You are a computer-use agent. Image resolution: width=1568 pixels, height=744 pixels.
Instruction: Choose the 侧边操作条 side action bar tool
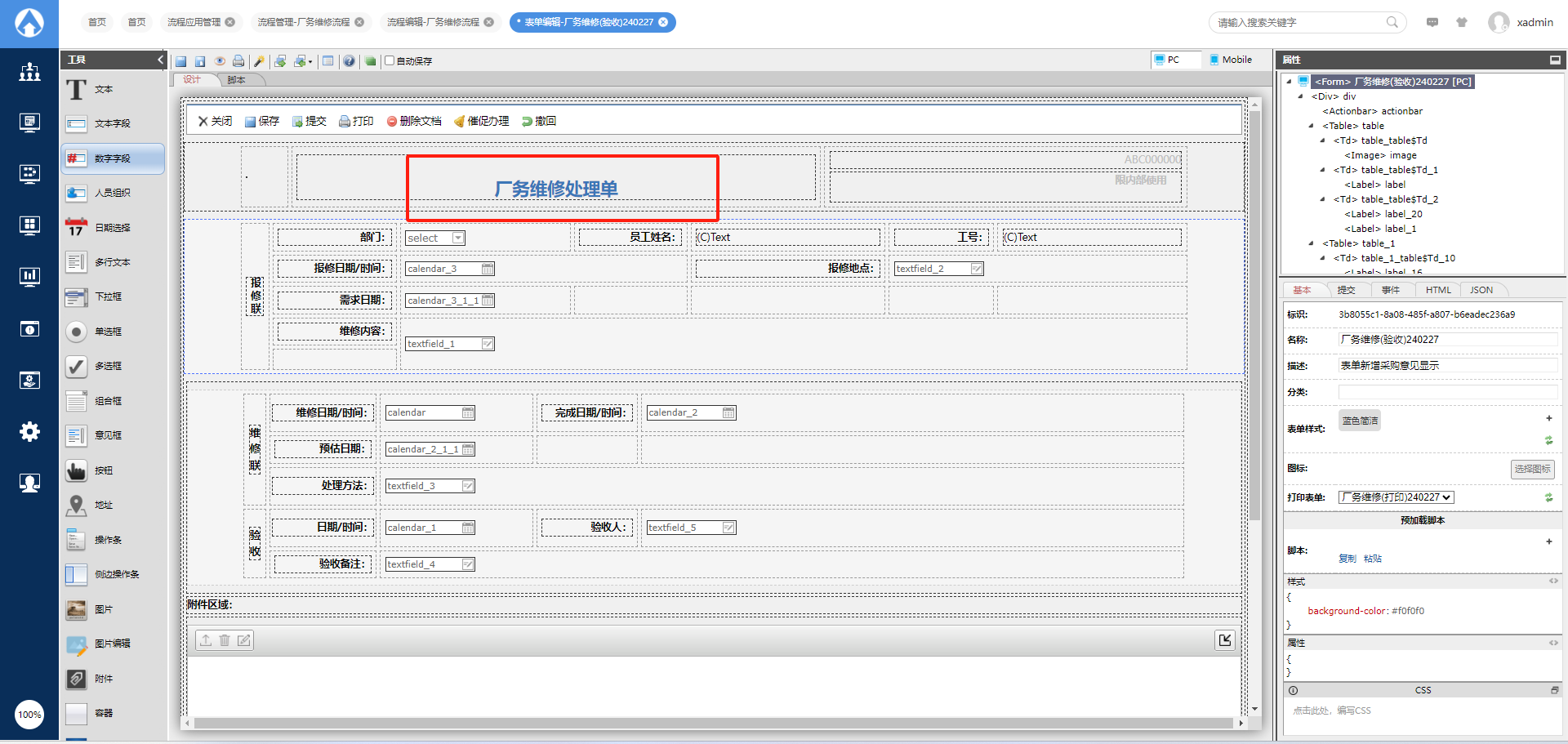[x=113, y=574]
